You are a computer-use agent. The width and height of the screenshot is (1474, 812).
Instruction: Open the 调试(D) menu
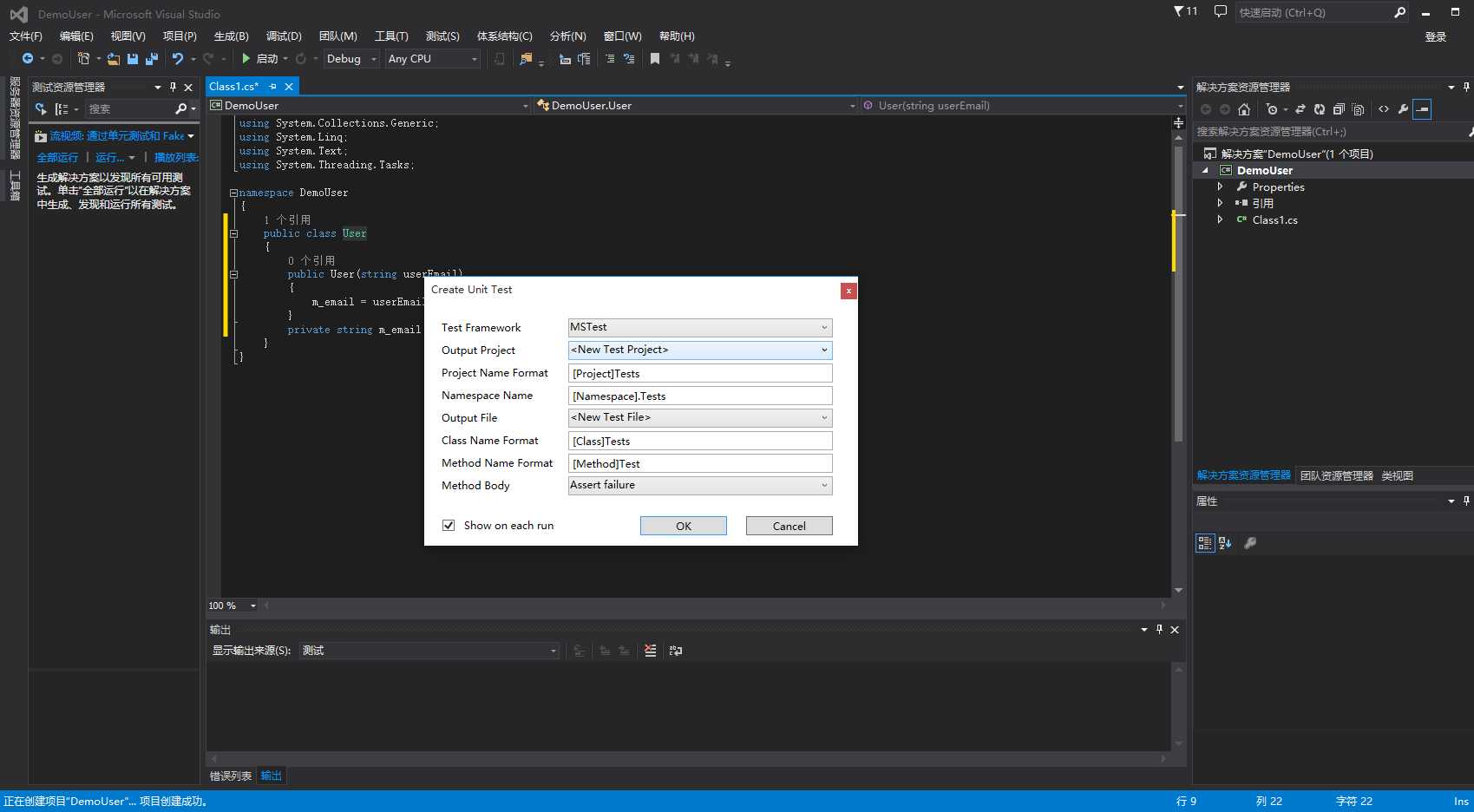(x=284, y=36)
